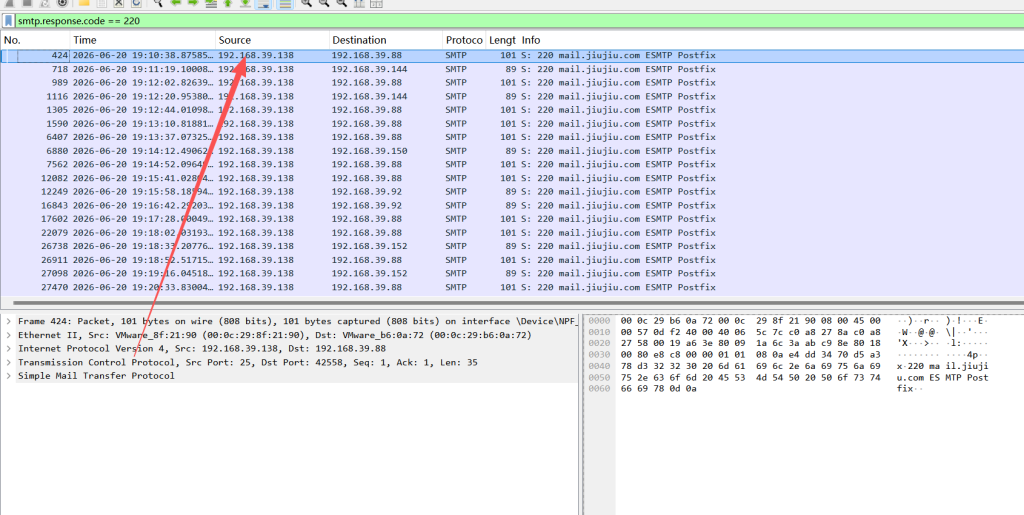The height and width of the screenshot is (515, 1024).
Task: Sort by the No. column header
Action: tap(35, 40)
